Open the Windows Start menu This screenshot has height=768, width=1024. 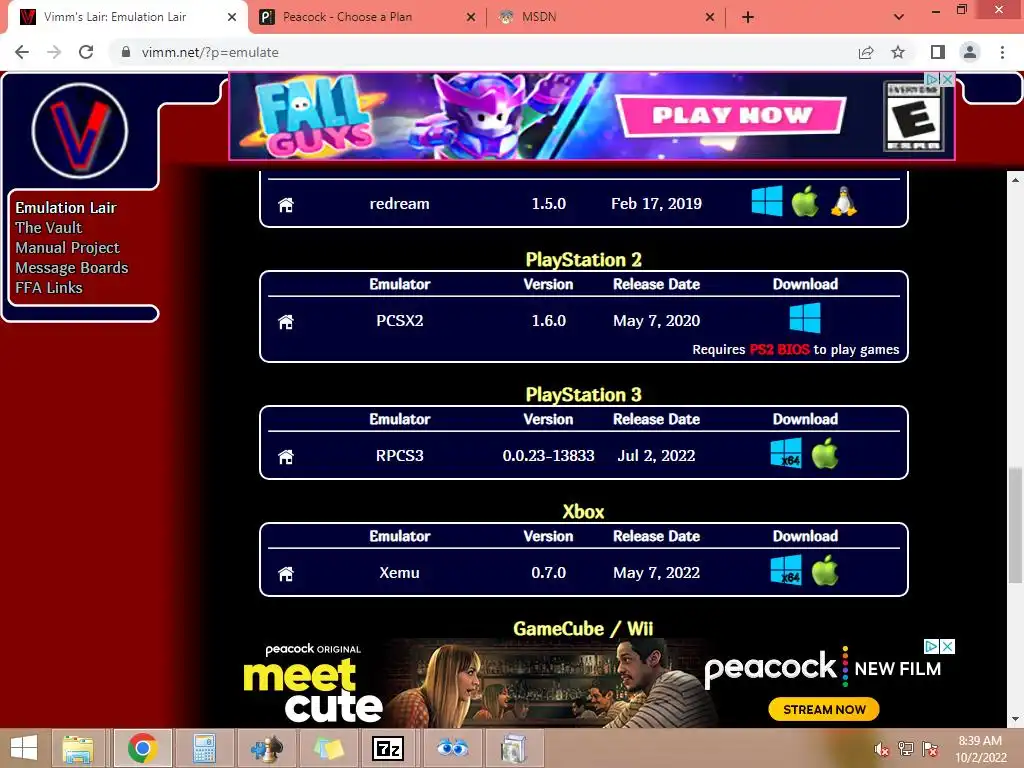(24, 748)
